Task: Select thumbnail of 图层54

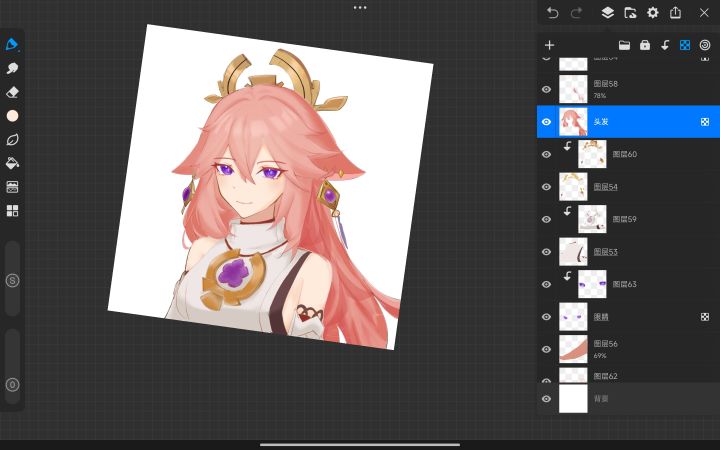Action: point(573,187)
